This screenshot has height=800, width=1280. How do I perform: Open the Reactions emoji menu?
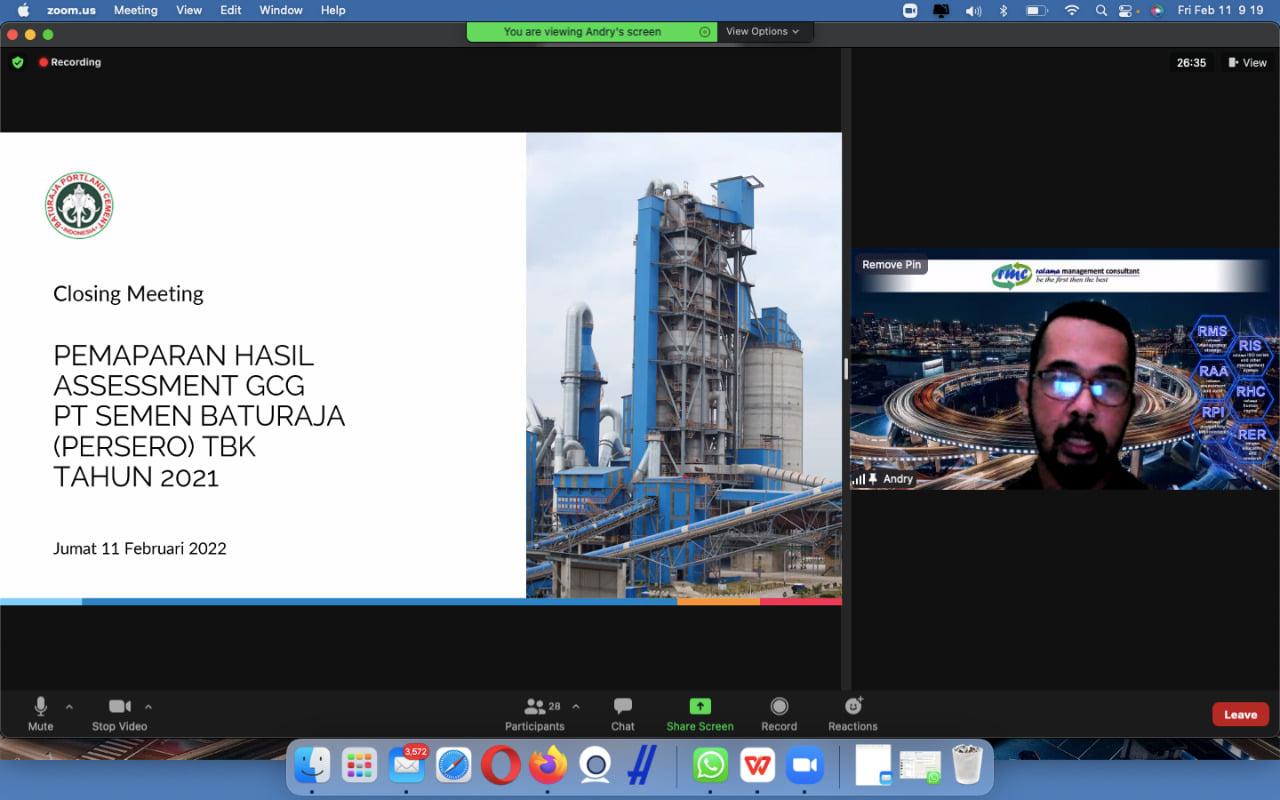pos(853,713)
